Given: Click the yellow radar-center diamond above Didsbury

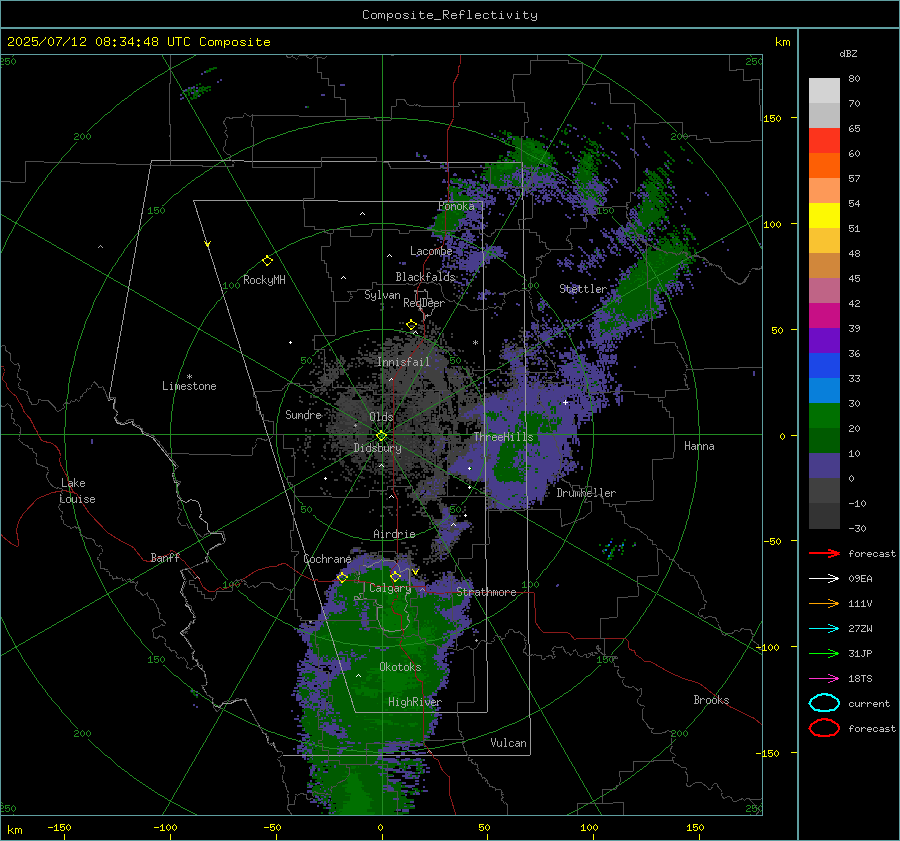Looking at the screenshot, I should coord(381,436).
